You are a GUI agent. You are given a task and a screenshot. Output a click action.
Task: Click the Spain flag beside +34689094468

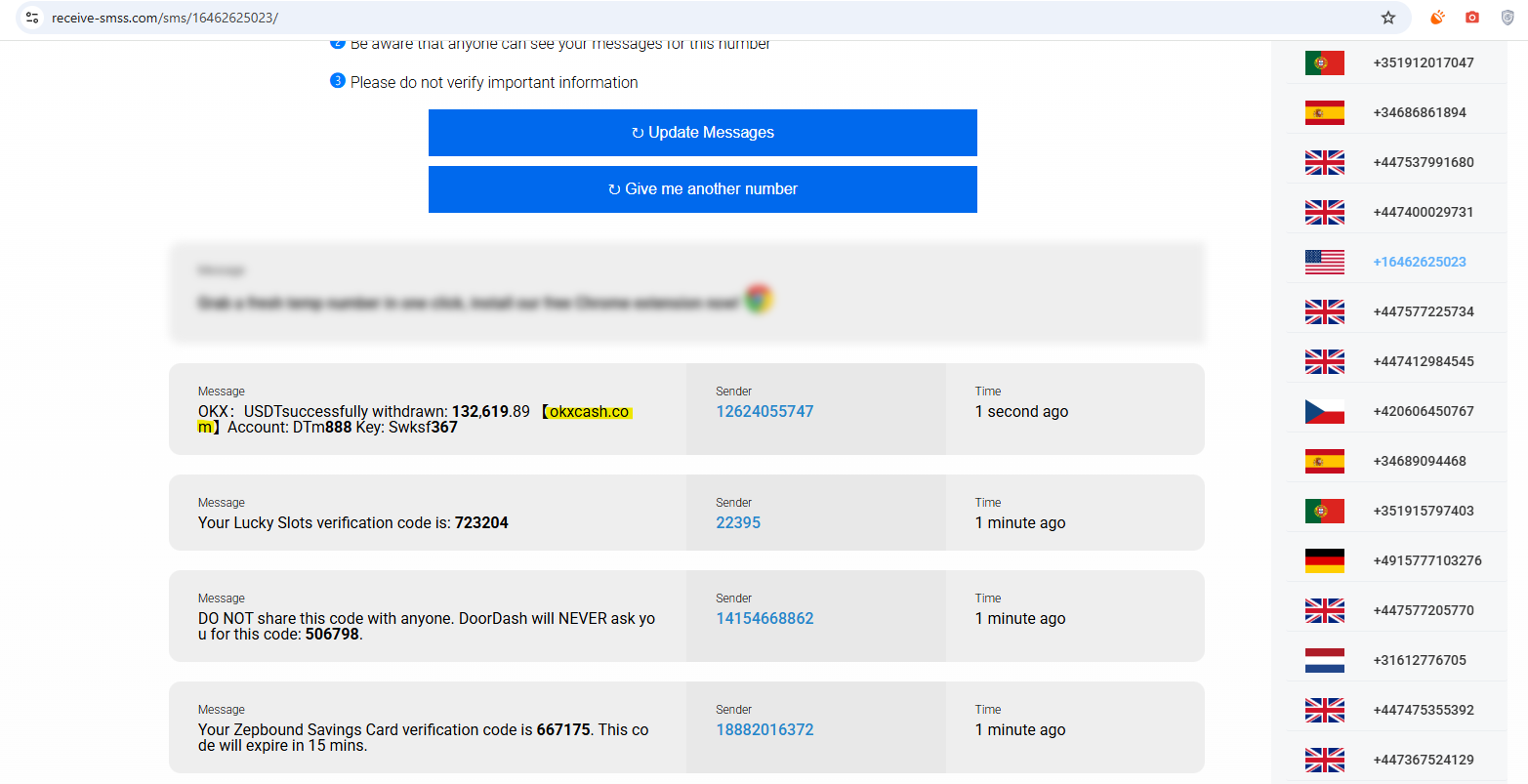click(1325, 461)
